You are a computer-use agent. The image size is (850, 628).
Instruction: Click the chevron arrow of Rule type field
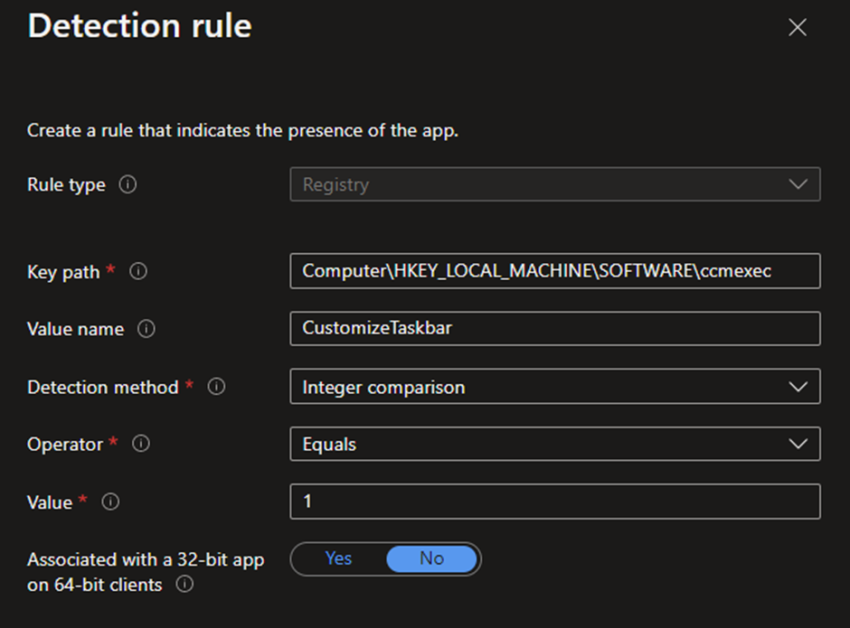pyautogui.click(x=797, y=185)
